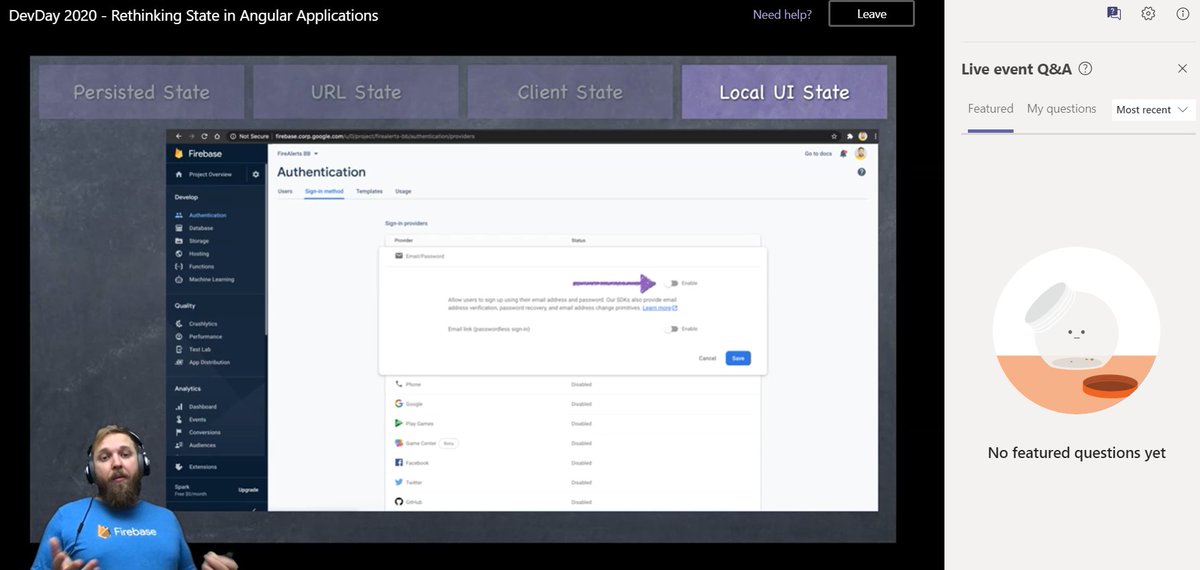
Task: Click the Client State slide tab
Action: tap(570, 92)
